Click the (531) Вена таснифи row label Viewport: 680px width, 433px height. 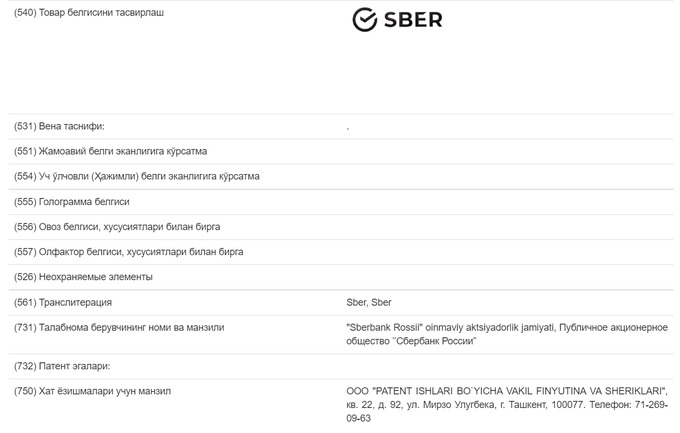click(59, 127)
